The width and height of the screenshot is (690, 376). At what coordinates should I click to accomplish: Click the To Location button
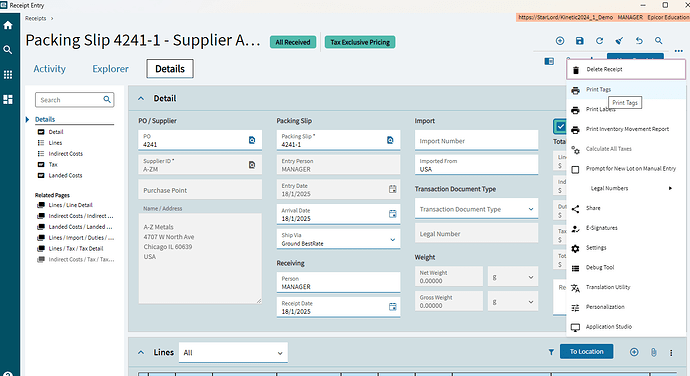coord(587,351)
